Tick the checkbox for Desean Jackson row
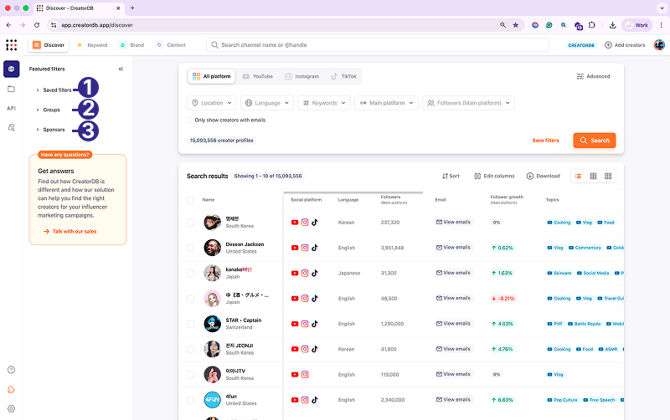Screen dimensions: 670x420 [190, 247]
